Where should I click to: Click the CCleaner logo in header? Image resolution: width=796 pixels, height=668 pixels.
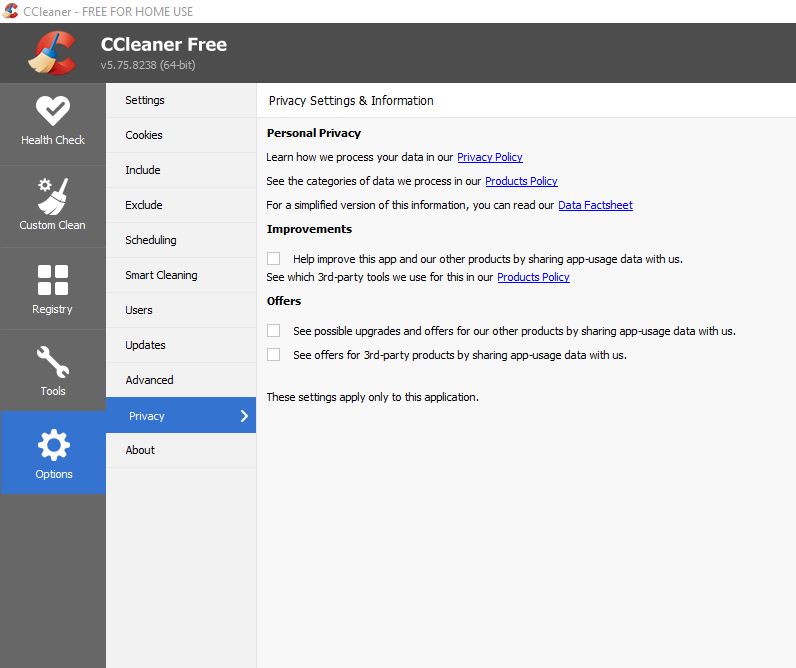tap(53, 53)
